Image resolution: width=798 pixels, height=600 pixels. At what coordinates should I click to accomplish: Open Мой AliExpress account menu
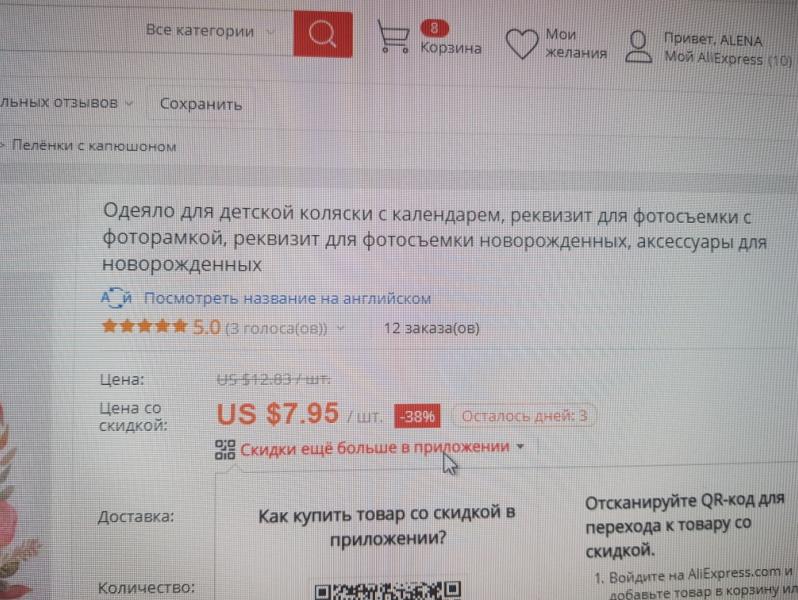pyautogui.click(x=728, y=58)
